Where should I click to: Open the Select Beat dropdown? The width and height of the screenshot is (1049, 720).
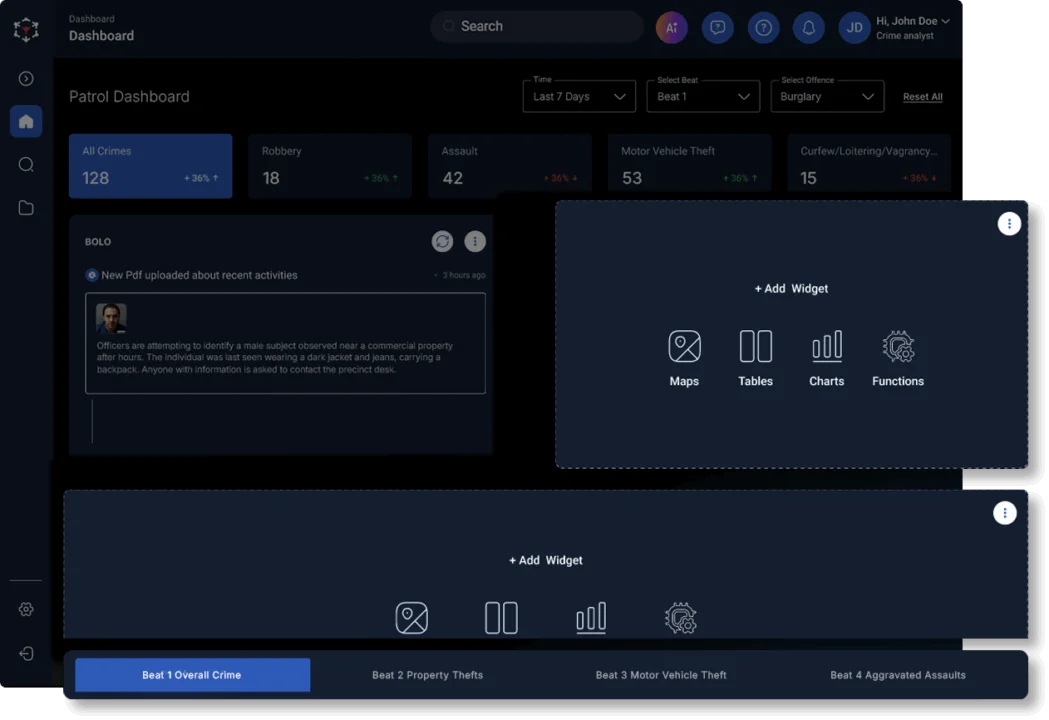[703, 97]
